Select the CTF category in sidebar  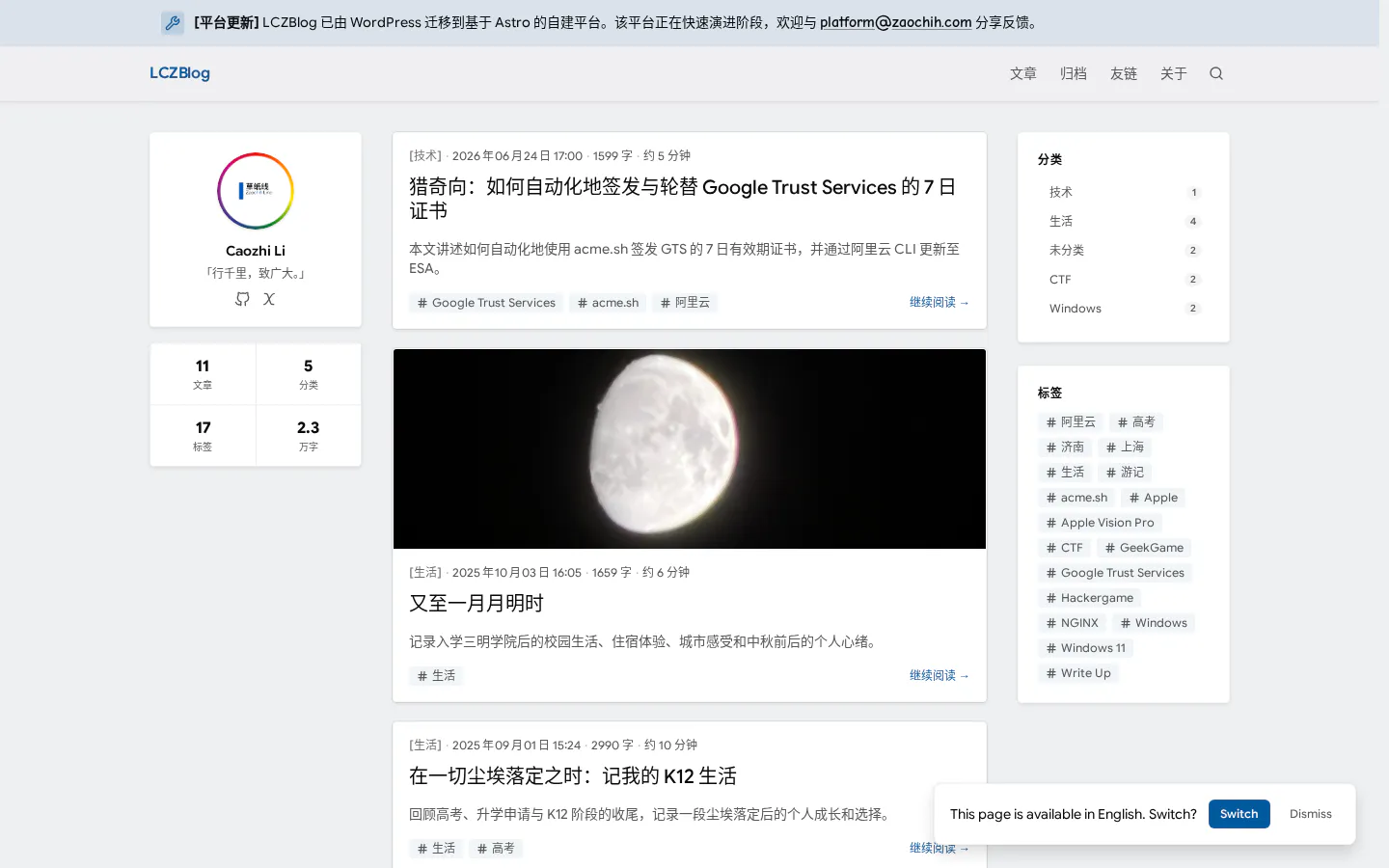coord(1124,280)
